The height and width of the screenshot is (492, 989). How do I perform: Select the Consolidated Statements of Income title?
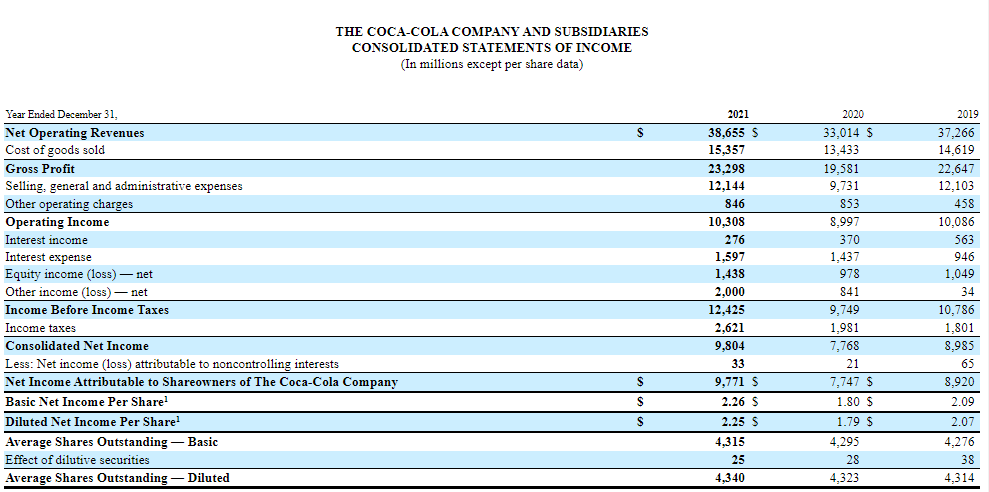coord(491,48)
